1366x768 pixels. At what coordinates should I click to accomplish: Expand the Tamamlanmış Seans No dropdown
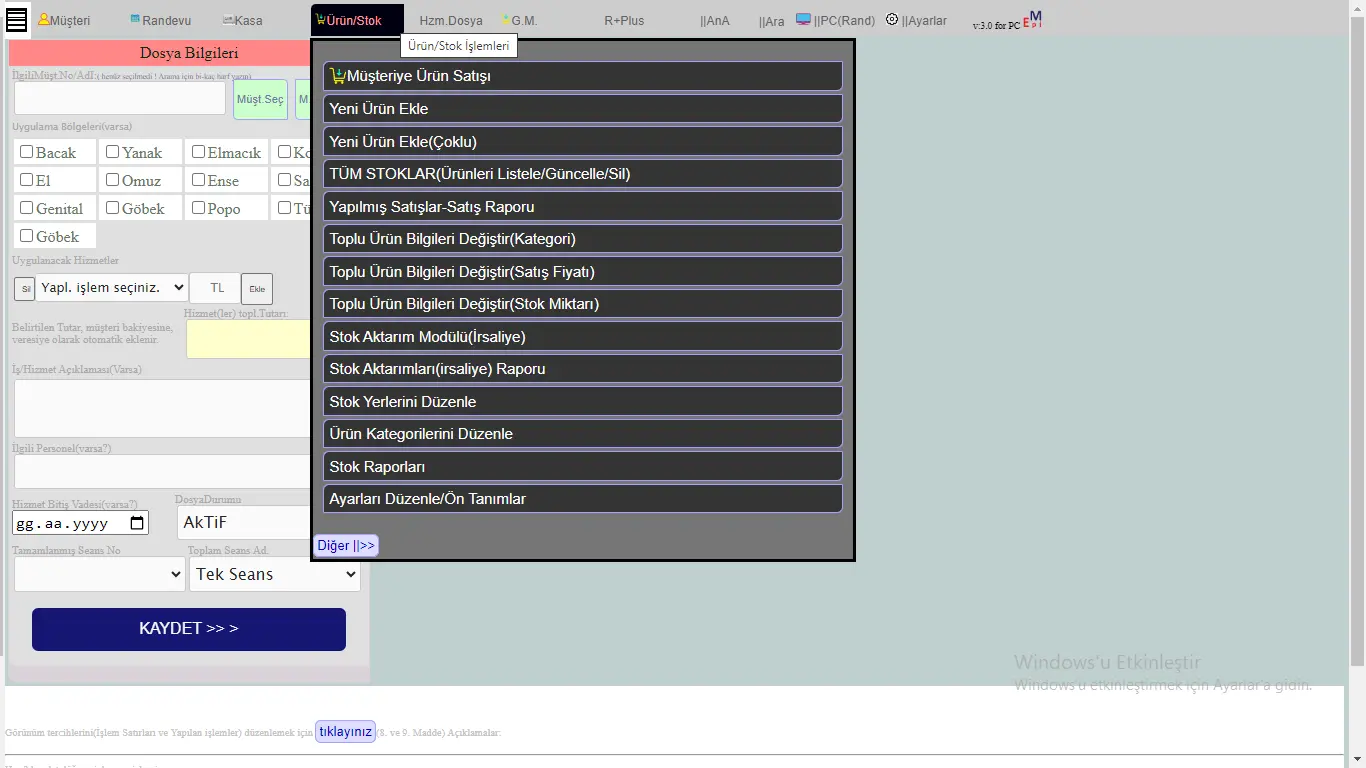coord(99,574)
